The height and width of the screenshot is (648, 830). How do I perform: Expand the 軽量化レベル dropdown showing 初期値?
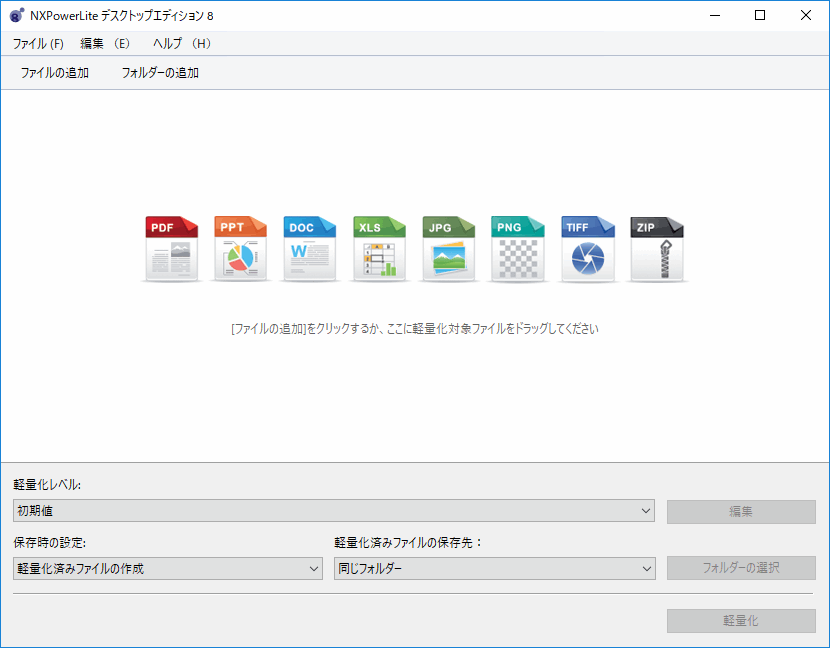pos(333,511)
